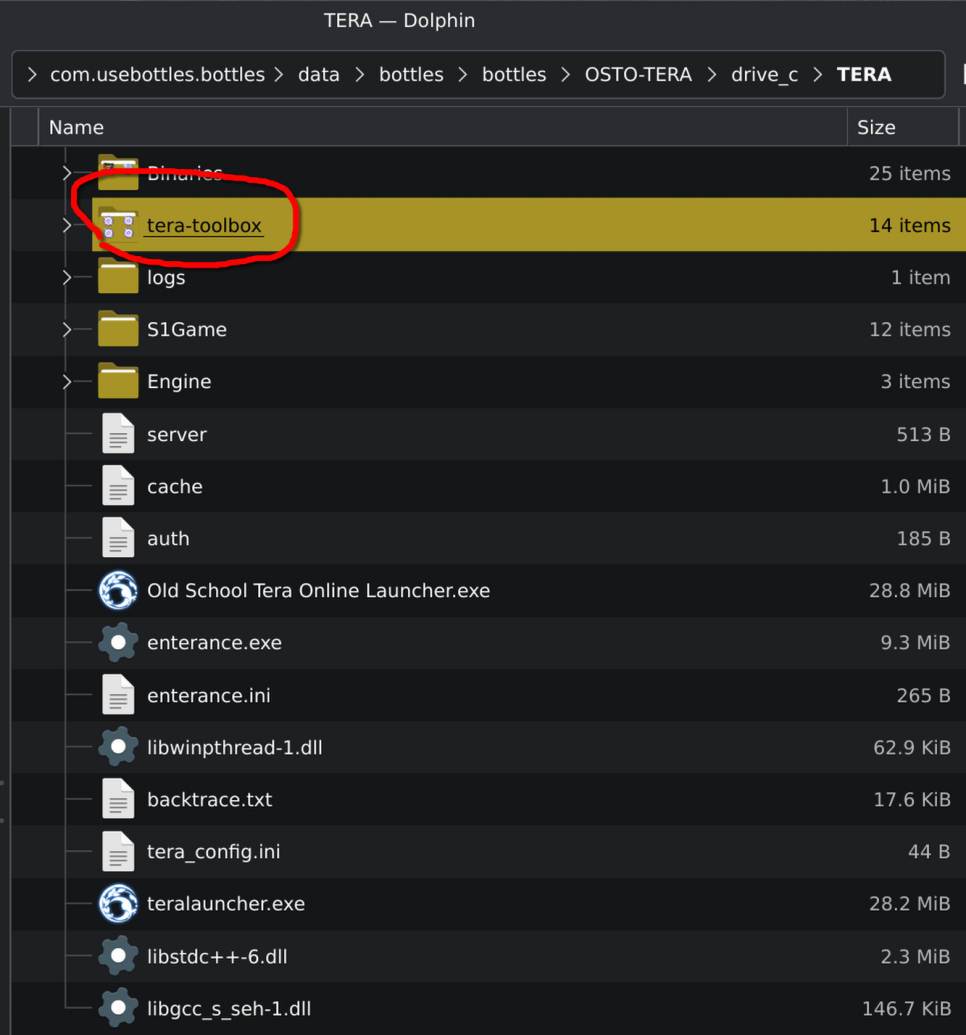The image size is (966, 1035).
Task: Expand the tera-toolbox folder arrow
Action: [x=67, y=225]
